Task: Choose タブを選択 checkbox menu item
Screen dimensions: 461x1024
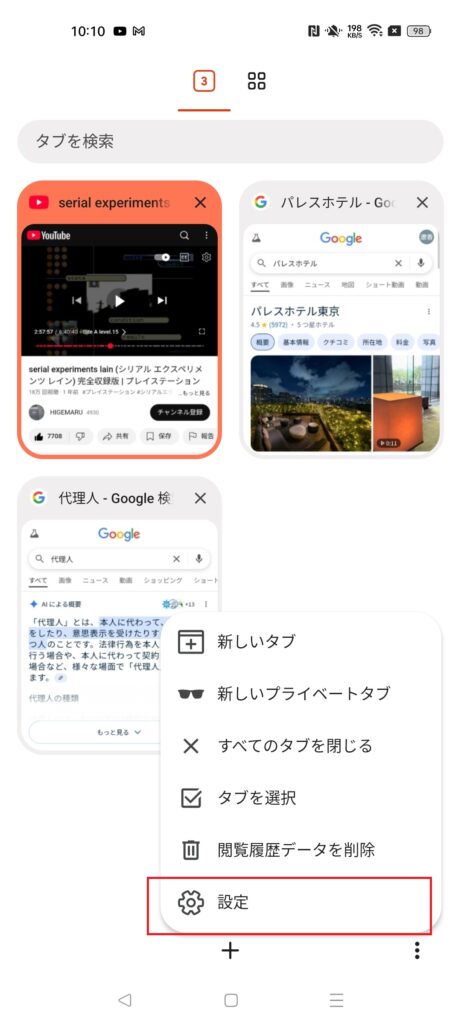Action: pos(300,798)
